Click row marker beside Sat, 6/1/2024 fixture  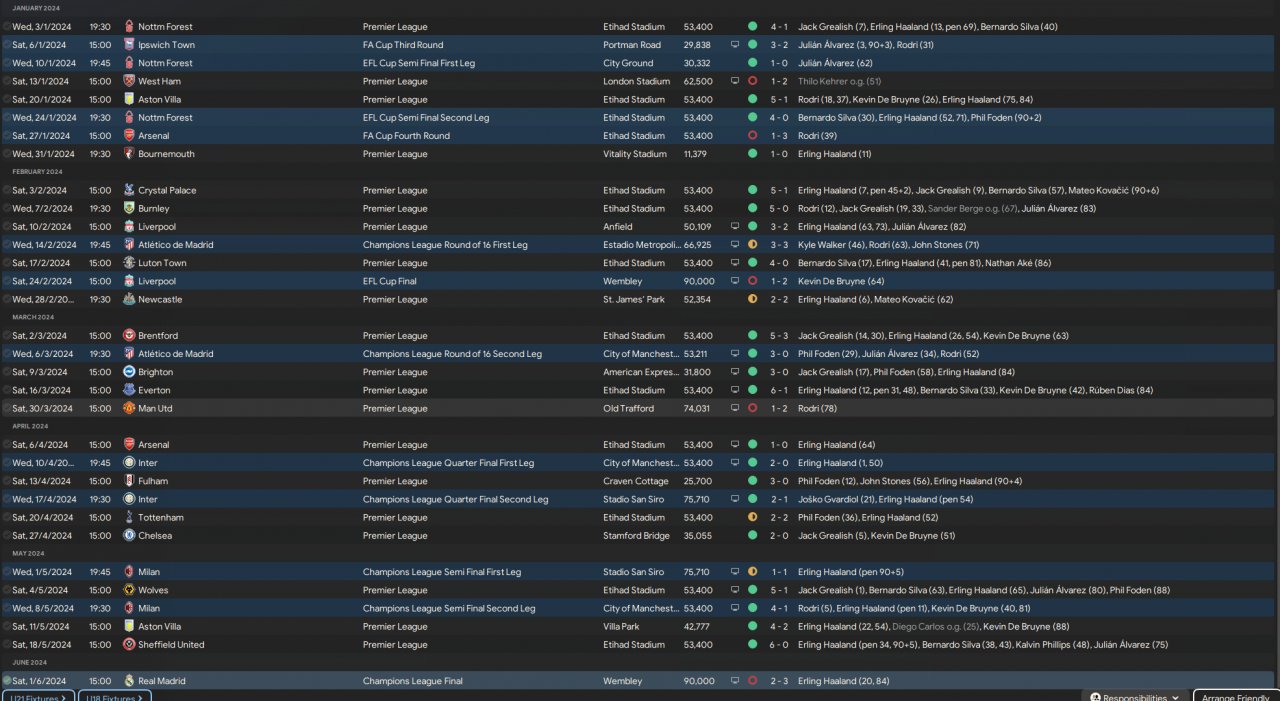click(7, 45)
